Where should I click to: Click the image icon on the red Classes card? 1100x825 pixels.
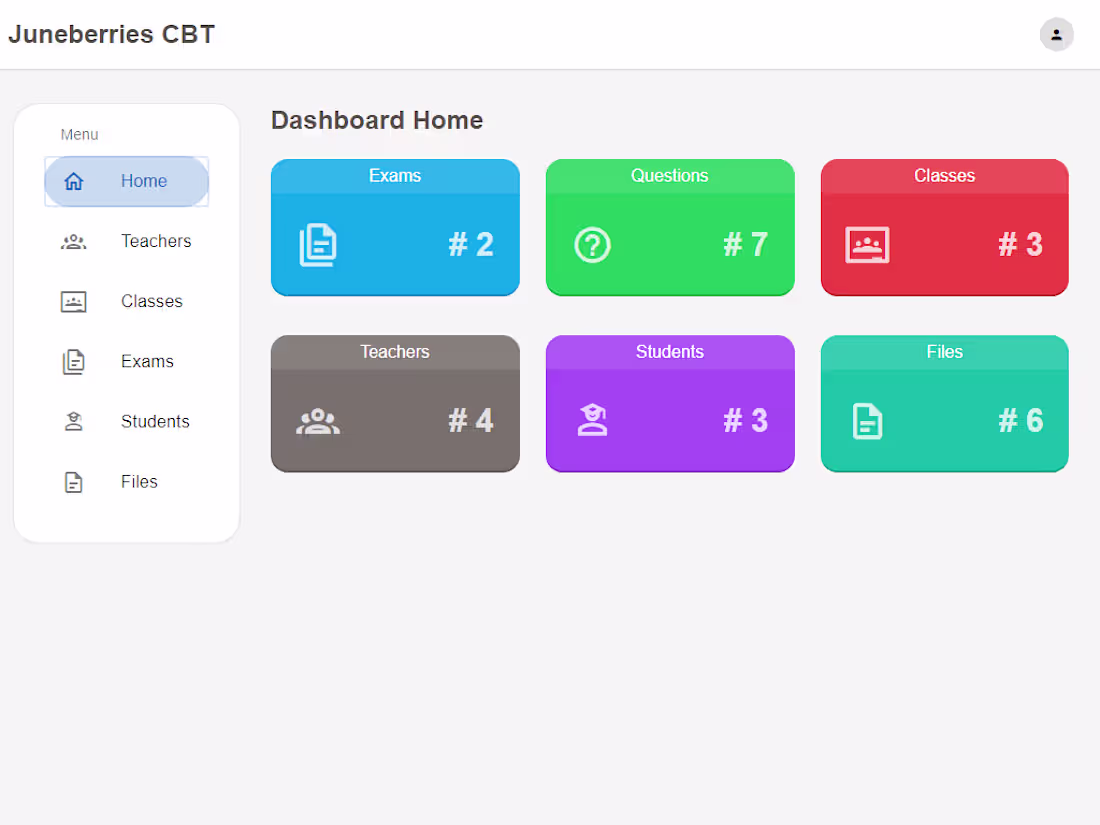[866, 244]
